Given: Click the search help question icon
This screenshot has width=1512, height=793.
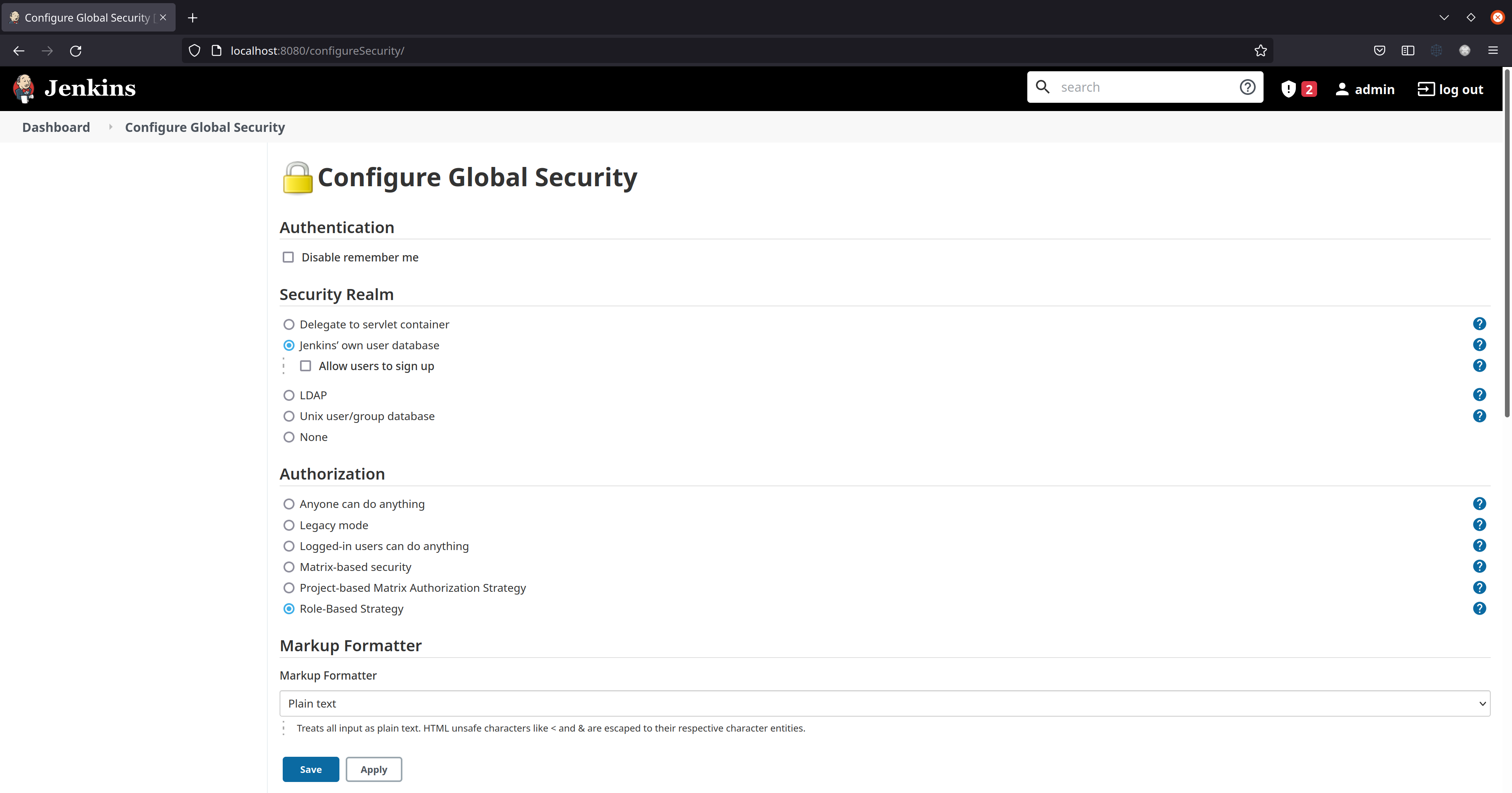Looking at the screenshot, I should tap(1247, 87).
